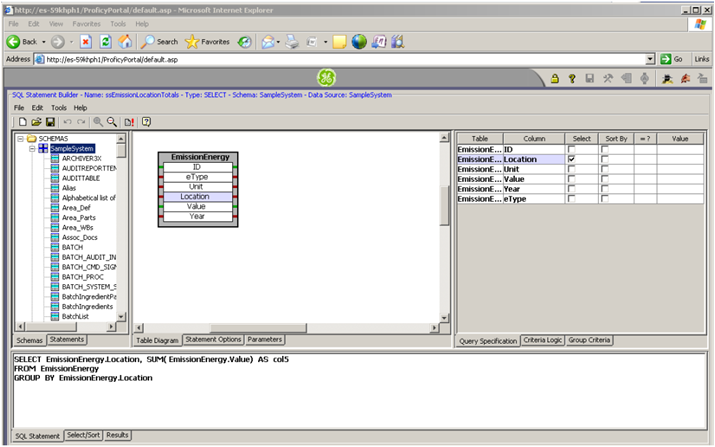Viewport: 715px width, 447px height.
Task: Switch to the Statement Options tab
Action: (x=213, y=339)
